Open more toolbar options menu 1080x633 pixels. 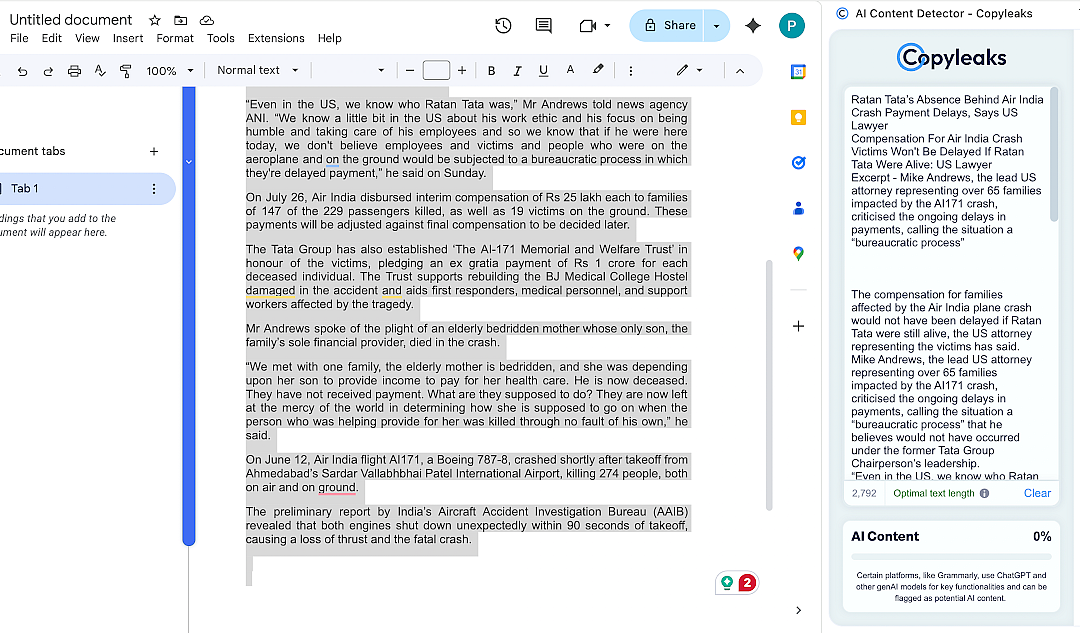tap(630, 71)
